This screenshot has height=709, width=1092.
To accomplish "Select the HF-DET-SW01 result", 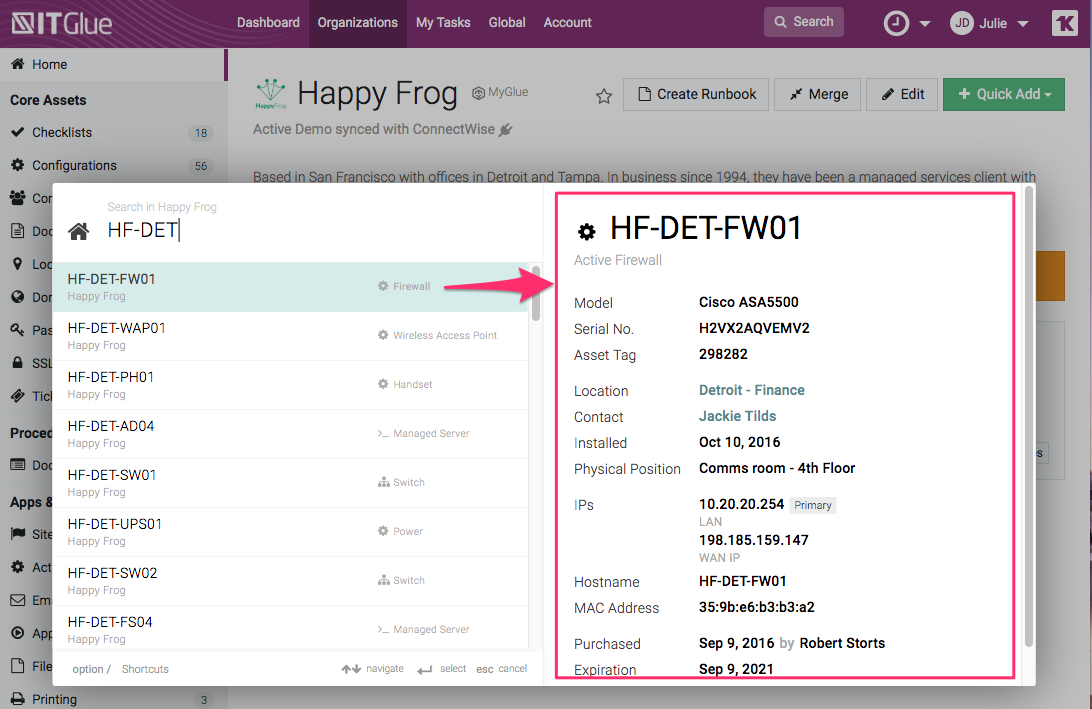I will click(x=290, y=483).
